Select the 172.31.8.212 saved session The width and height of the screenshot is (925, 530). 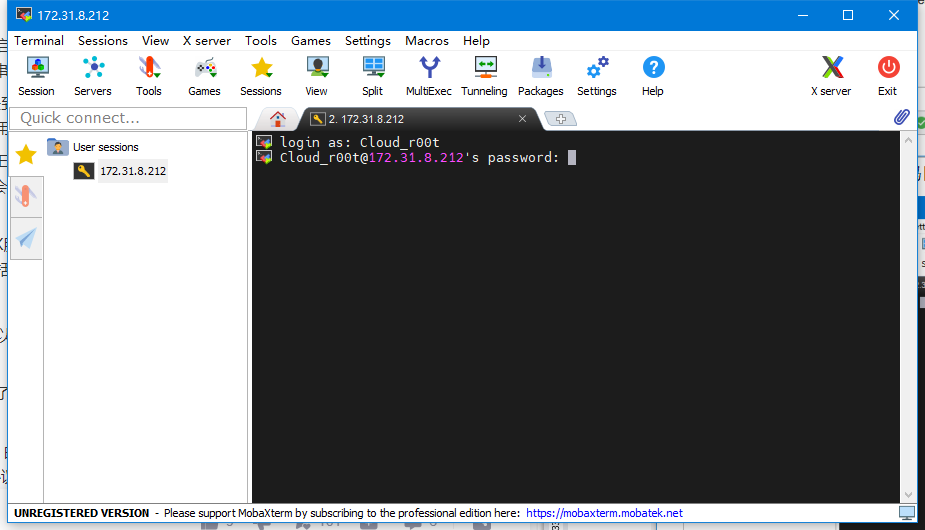132,171
